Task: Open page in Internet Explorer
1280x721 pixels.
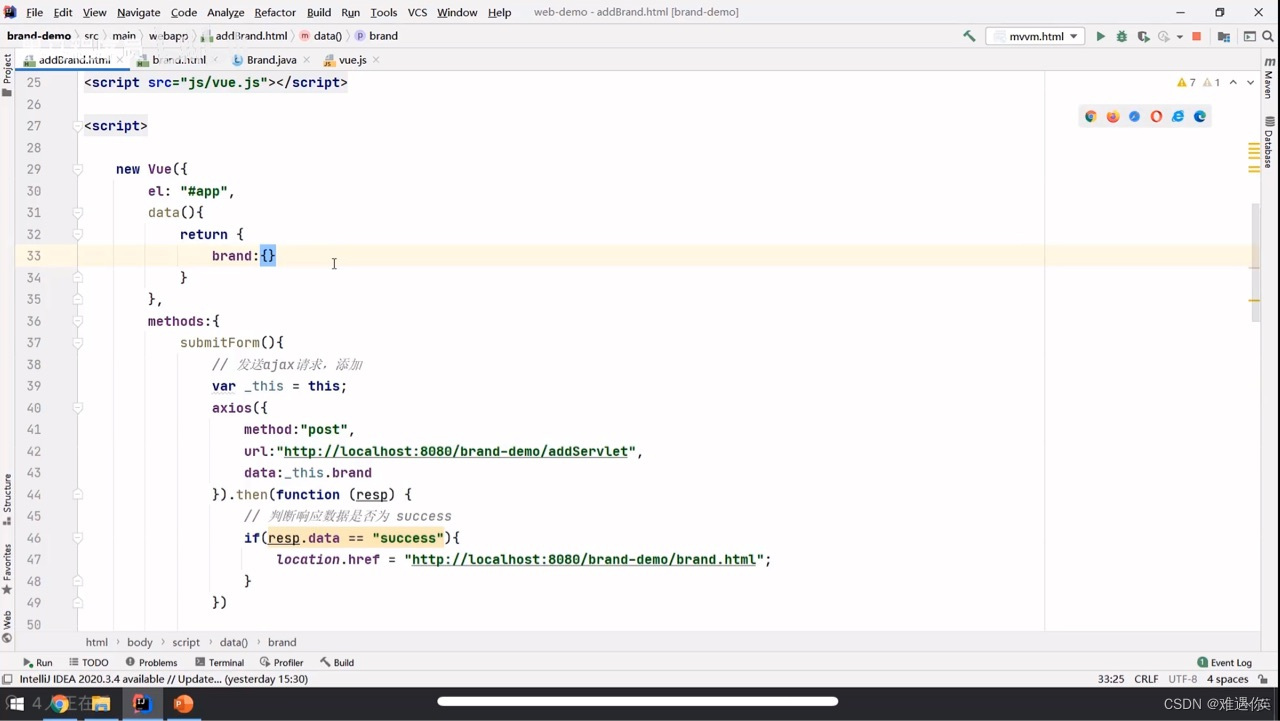Action: click(1178, 116)
